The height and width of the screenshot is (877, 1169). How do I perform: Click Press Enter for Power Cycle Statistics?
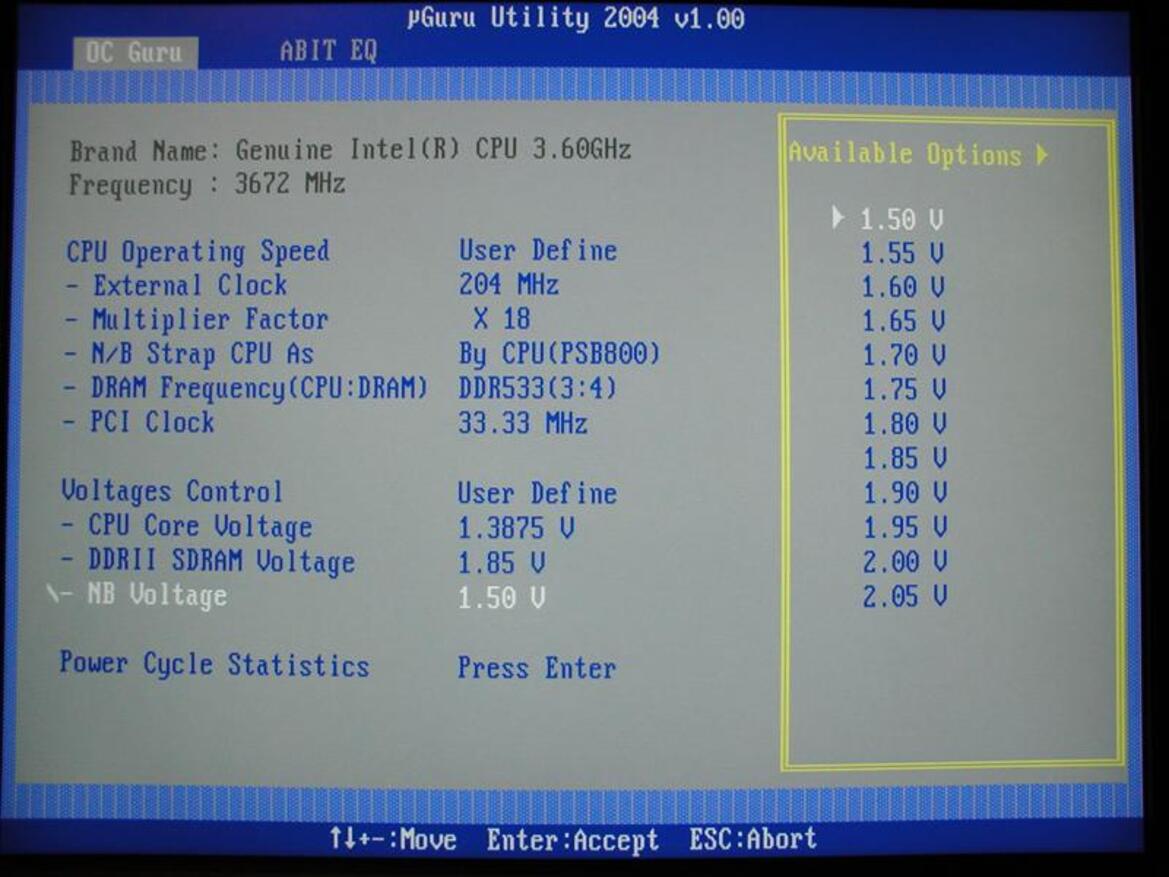point(537,667)
